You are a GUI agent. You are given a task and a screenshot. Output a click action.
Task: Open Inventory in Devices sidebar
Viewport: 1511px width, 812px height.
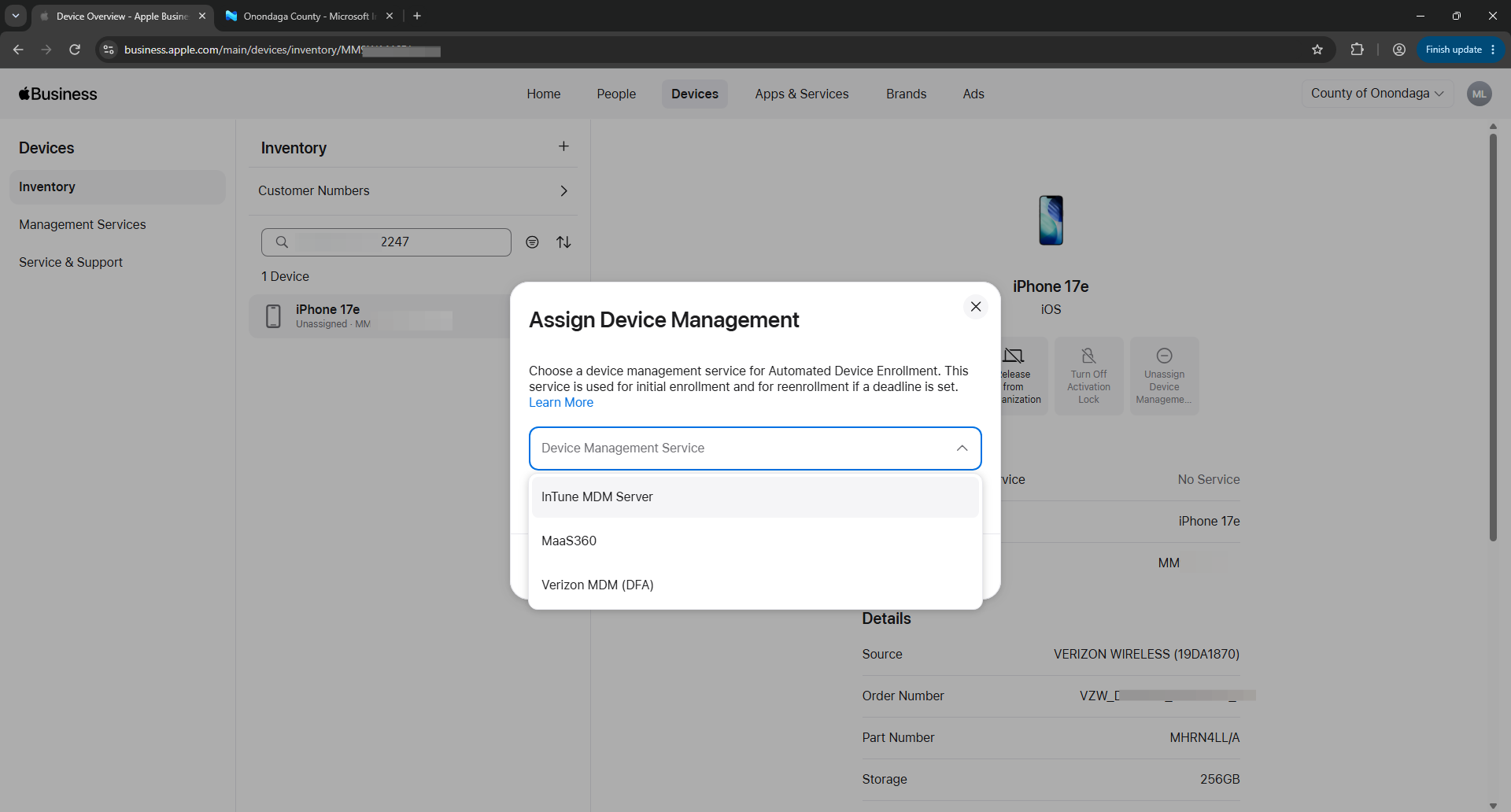[x=117, y=187]
